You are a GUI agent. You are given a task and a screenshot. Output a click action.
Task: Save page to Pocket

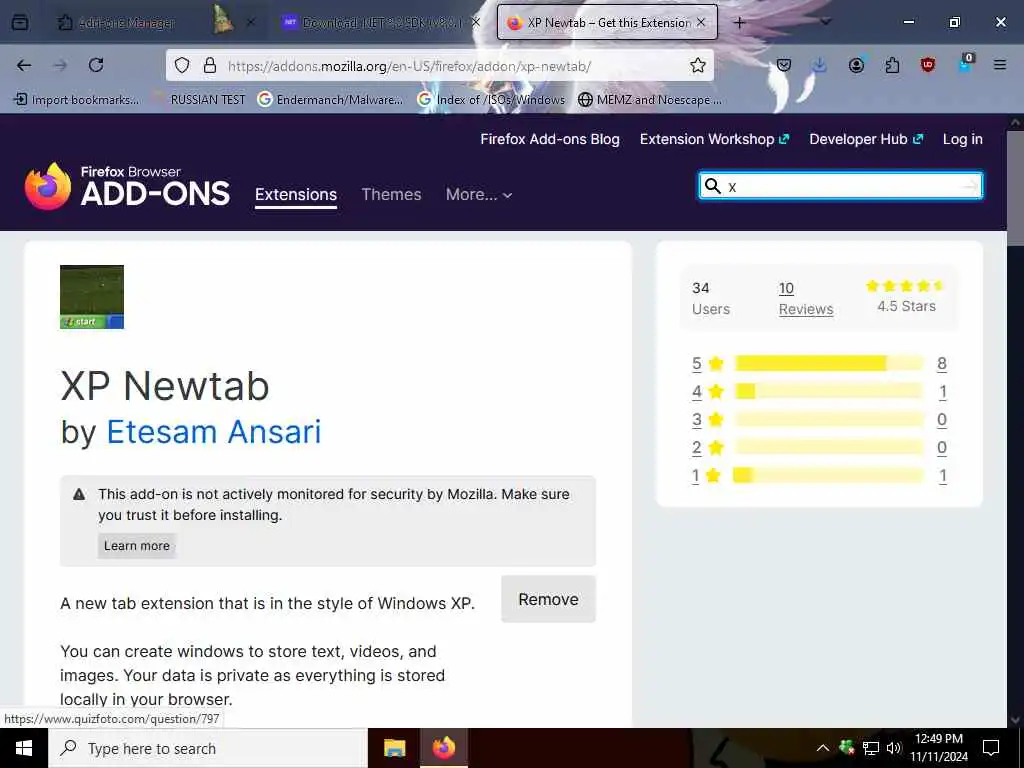(784, 65)
